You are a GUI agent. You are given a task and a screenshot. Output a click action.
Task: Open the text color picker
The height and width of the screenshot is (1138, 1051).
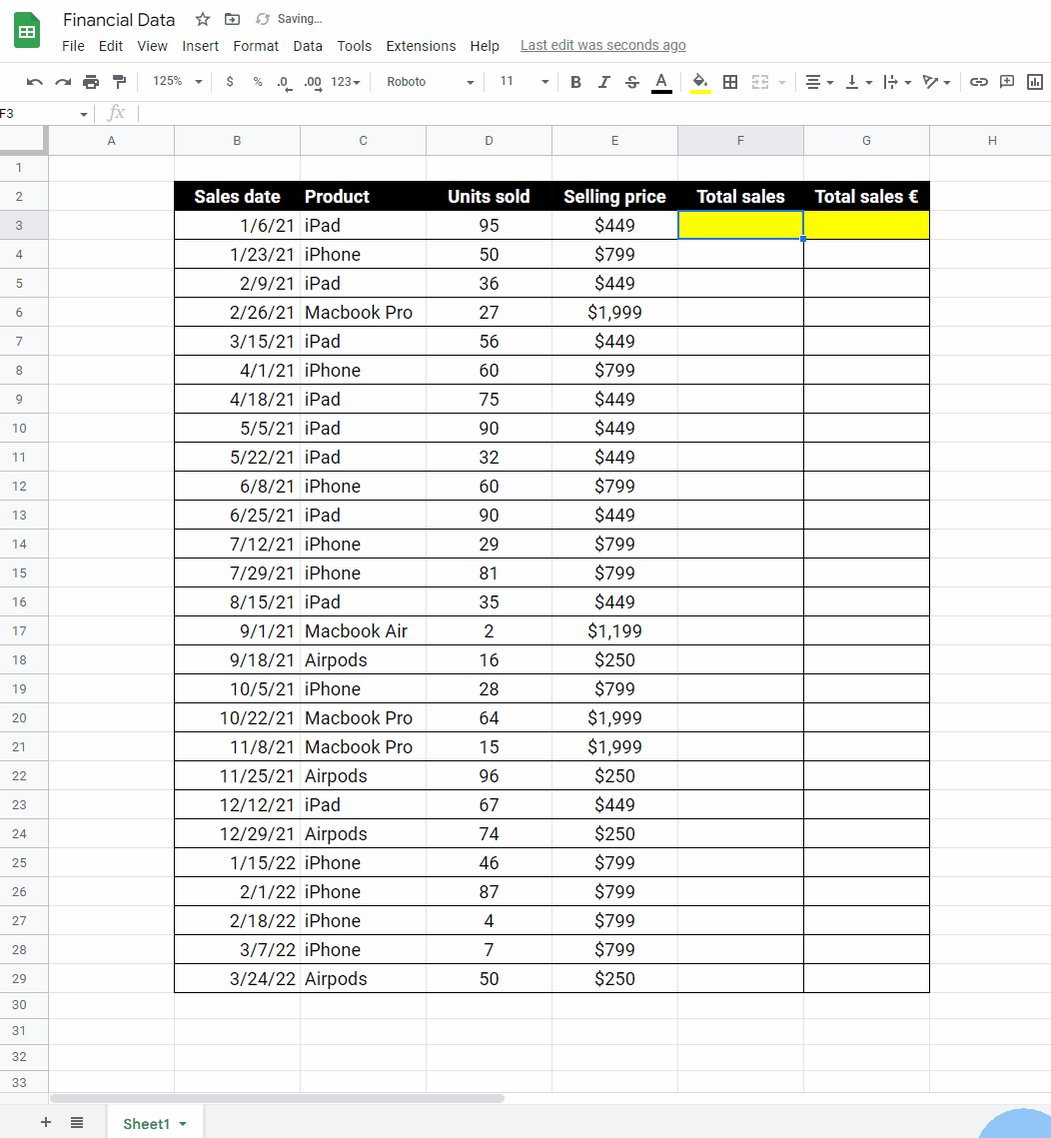tap(661, 83)
